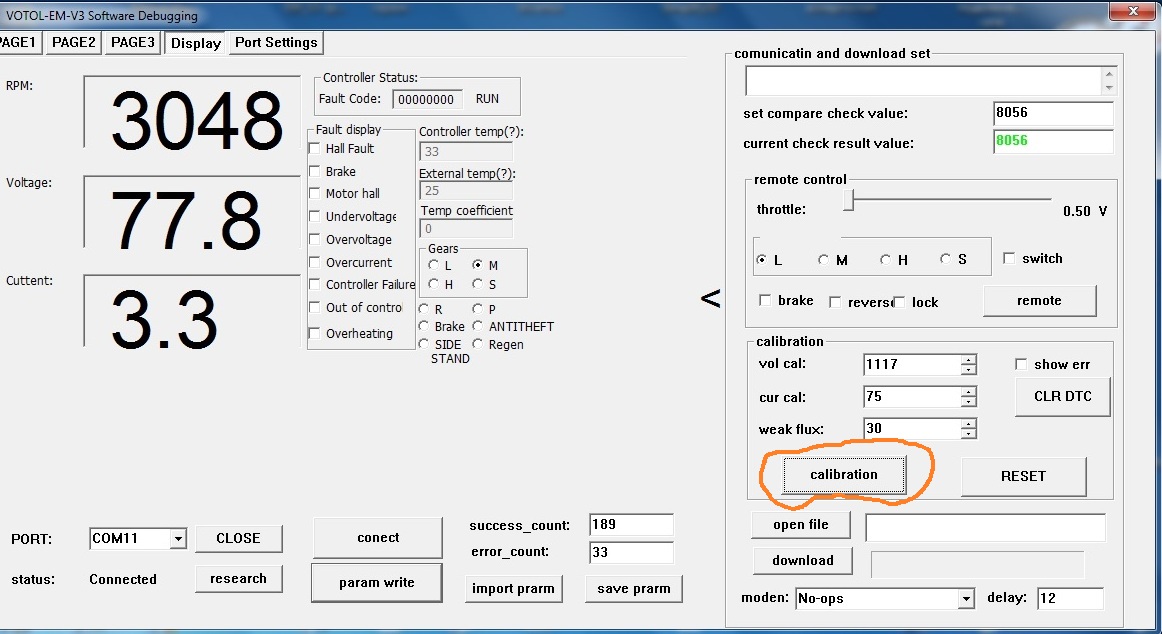Select the H radio button in remote control
The image size is (1162, 634).
pos(885,260)
